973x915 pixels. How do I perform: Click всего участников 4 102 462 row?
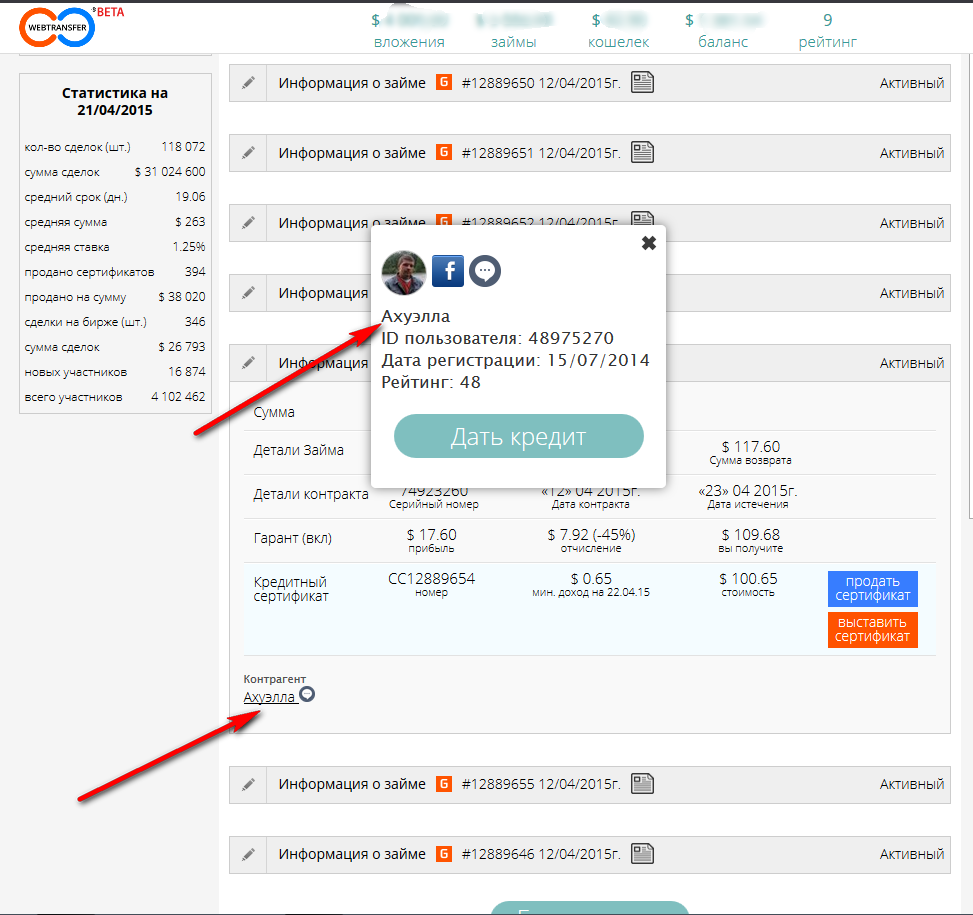tap(115, 397)
